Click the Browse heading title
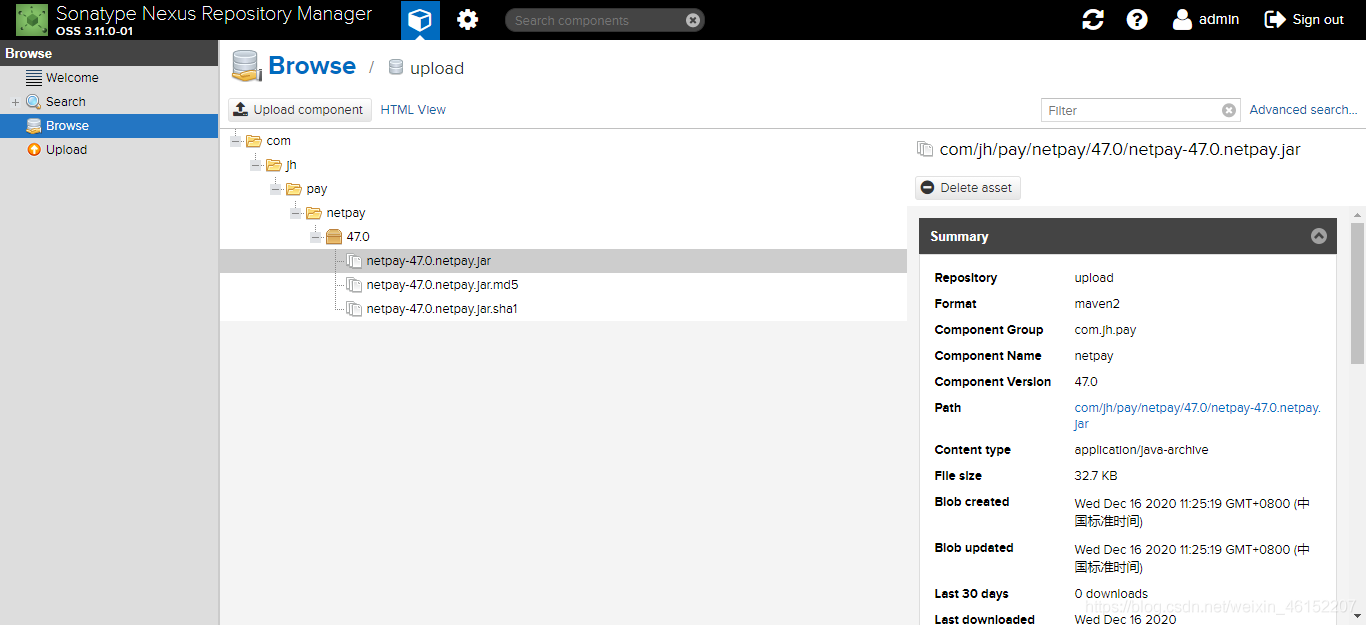This screenshot has width=1366, height=625. [312, 66]
